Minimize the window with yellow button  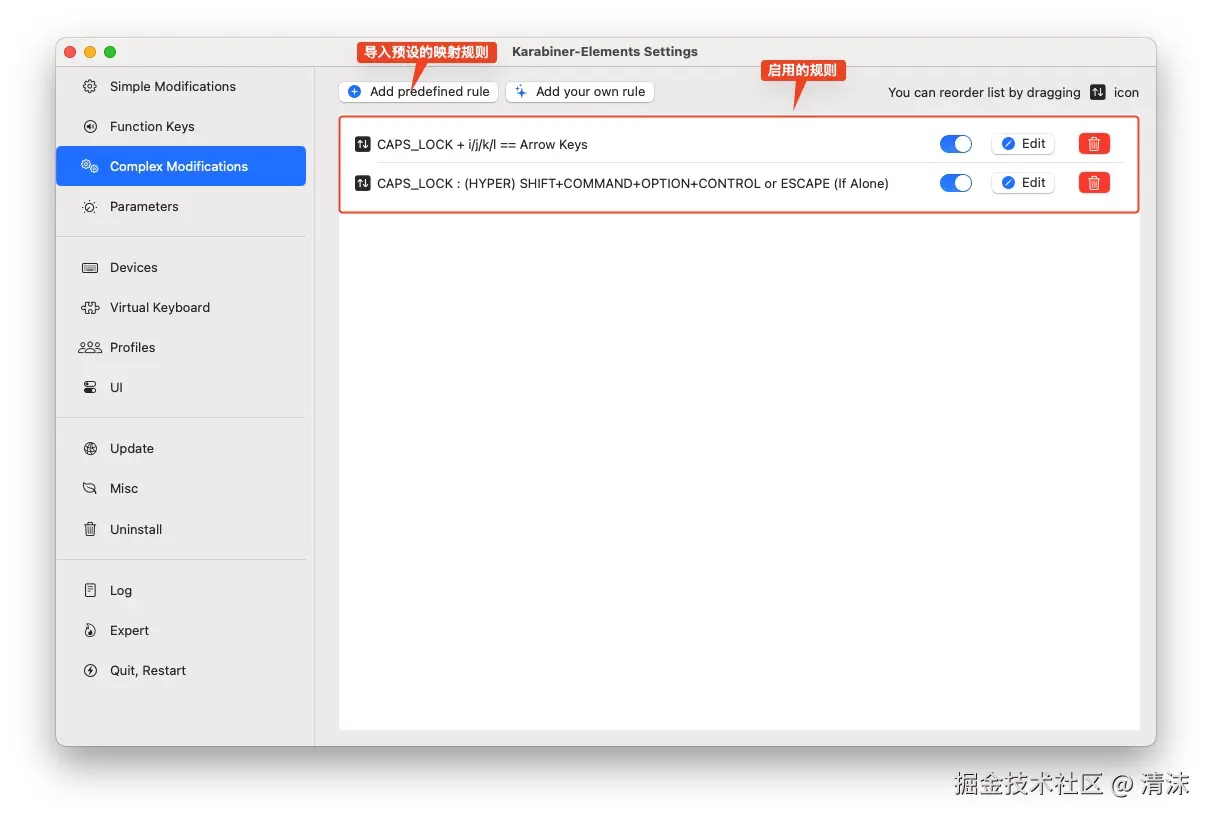pos(90,52)
